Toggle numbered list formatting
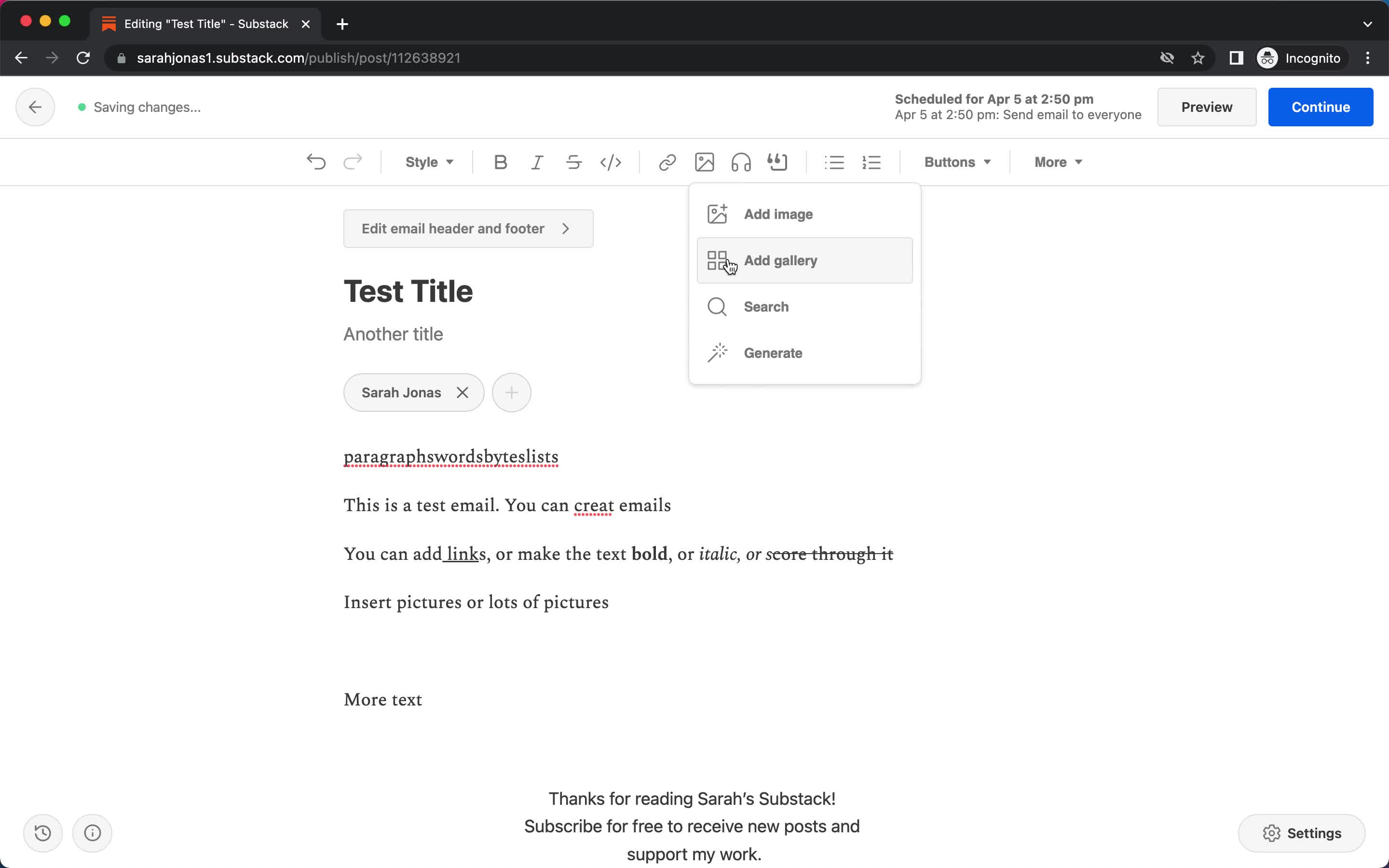 click(871, 162)
